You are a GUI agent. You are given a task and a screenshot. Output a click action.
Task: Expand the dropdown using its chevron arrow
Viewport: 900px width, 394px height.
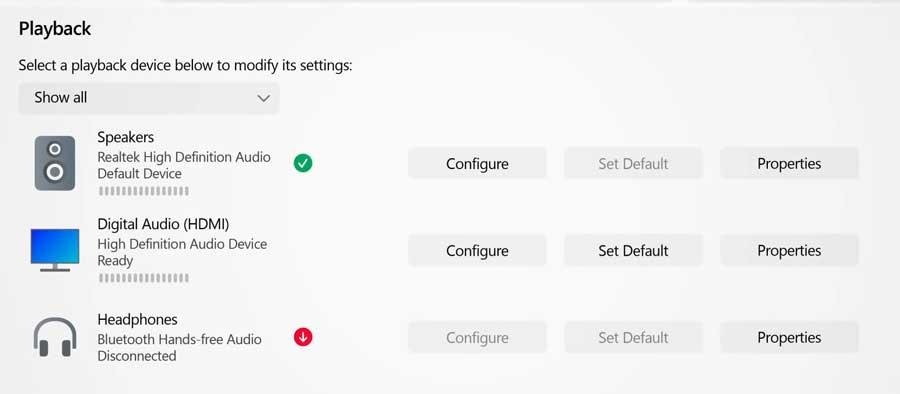263,98
